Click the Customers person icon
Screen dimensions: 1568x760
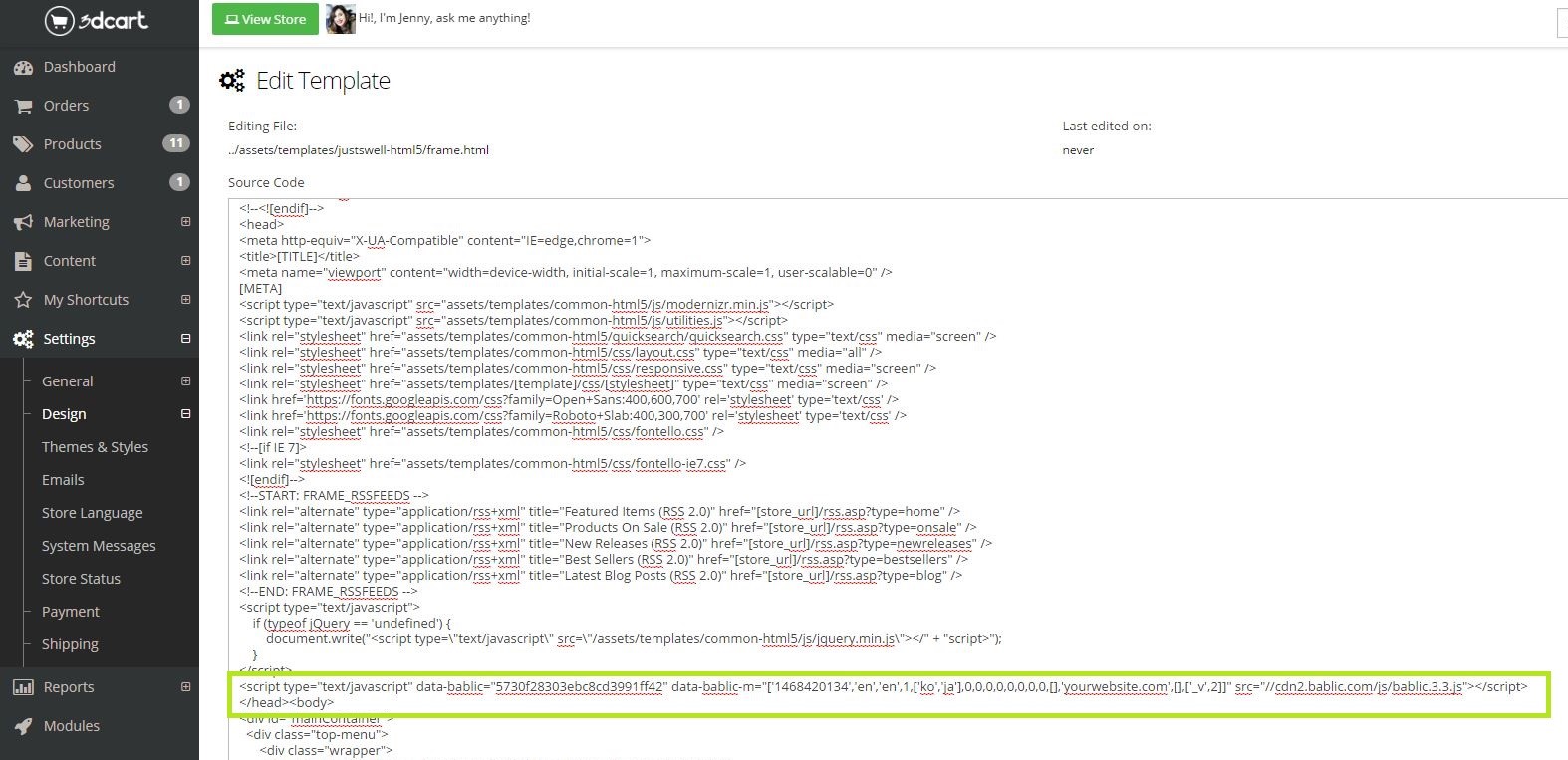23,183
